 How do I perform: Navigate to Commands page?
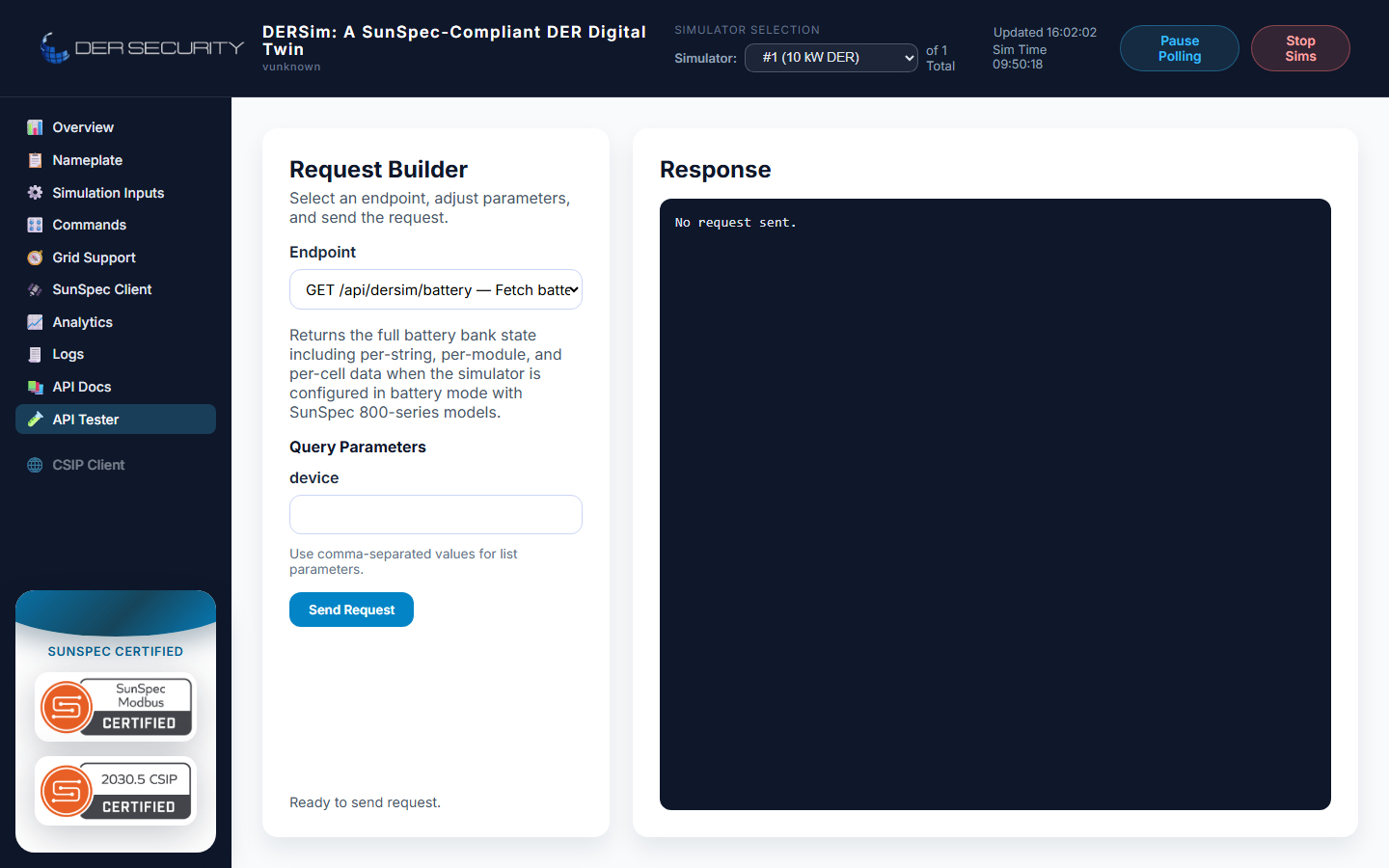click(x=116, y=225)
